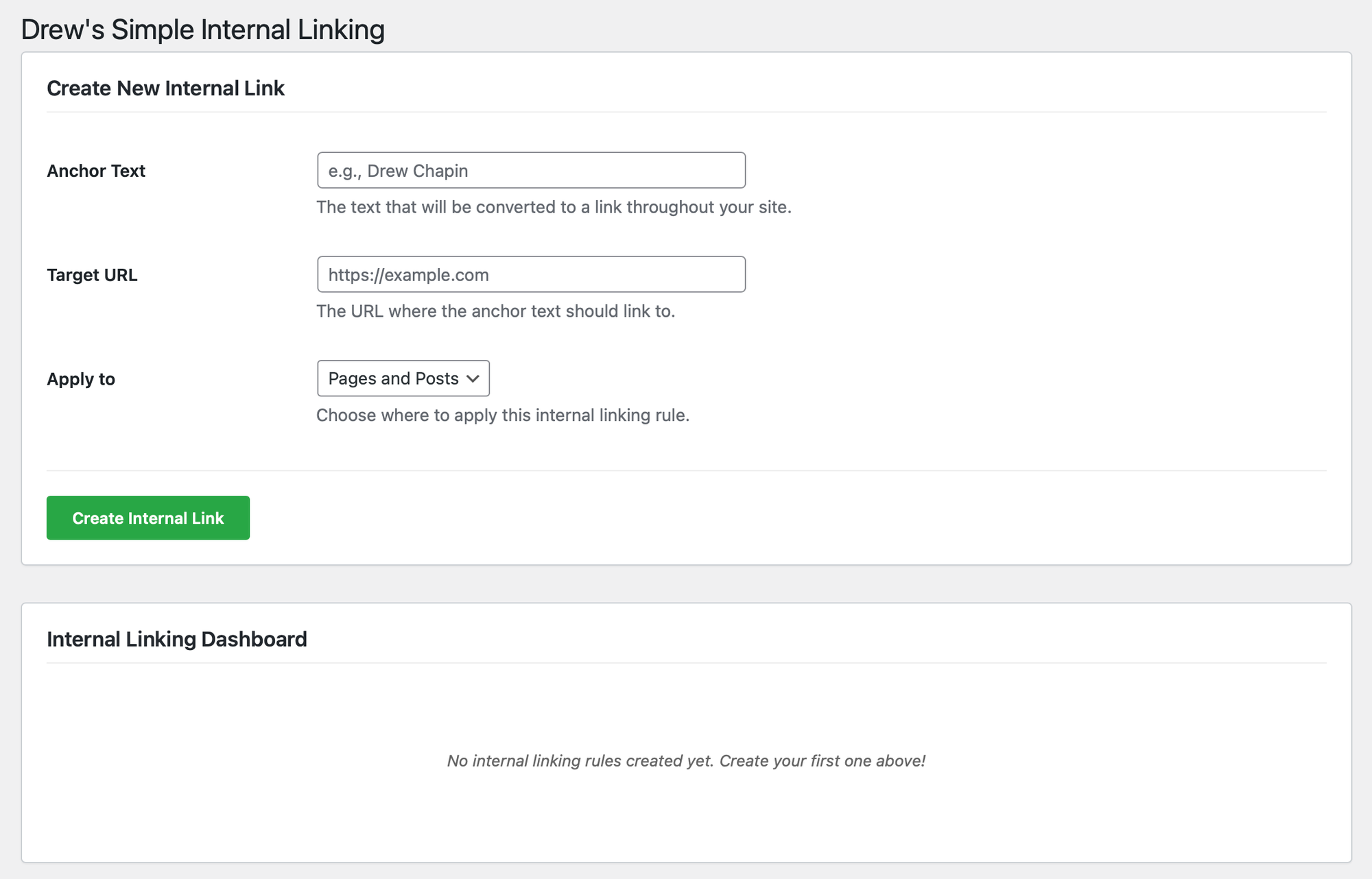Screen dimensions: 1372x879
Task: Focus the Target URL input field
Action: click(531, 274)
